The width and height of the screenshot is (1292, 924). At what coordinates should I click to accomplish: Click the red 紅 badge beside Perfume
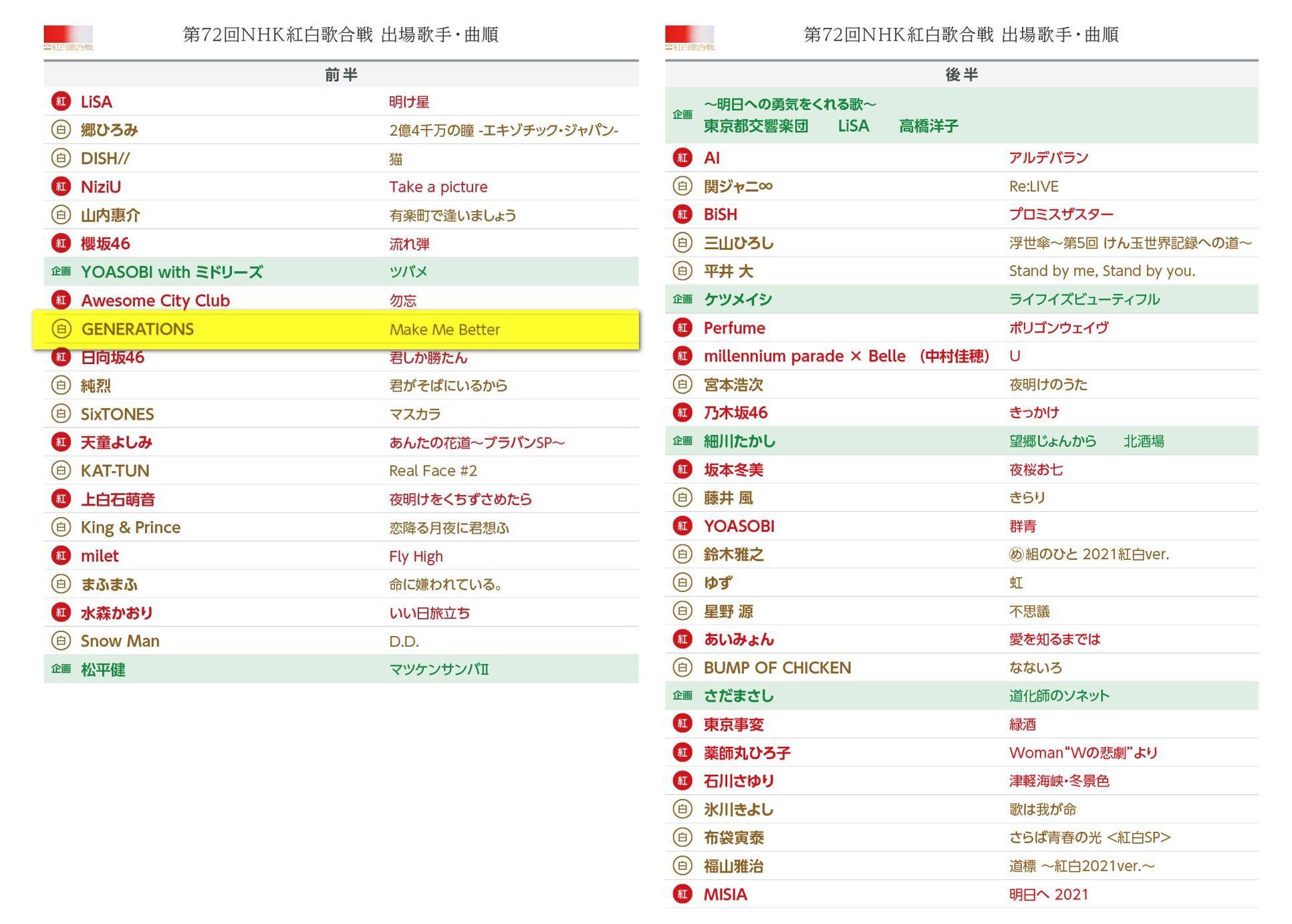tap(682, 327)
